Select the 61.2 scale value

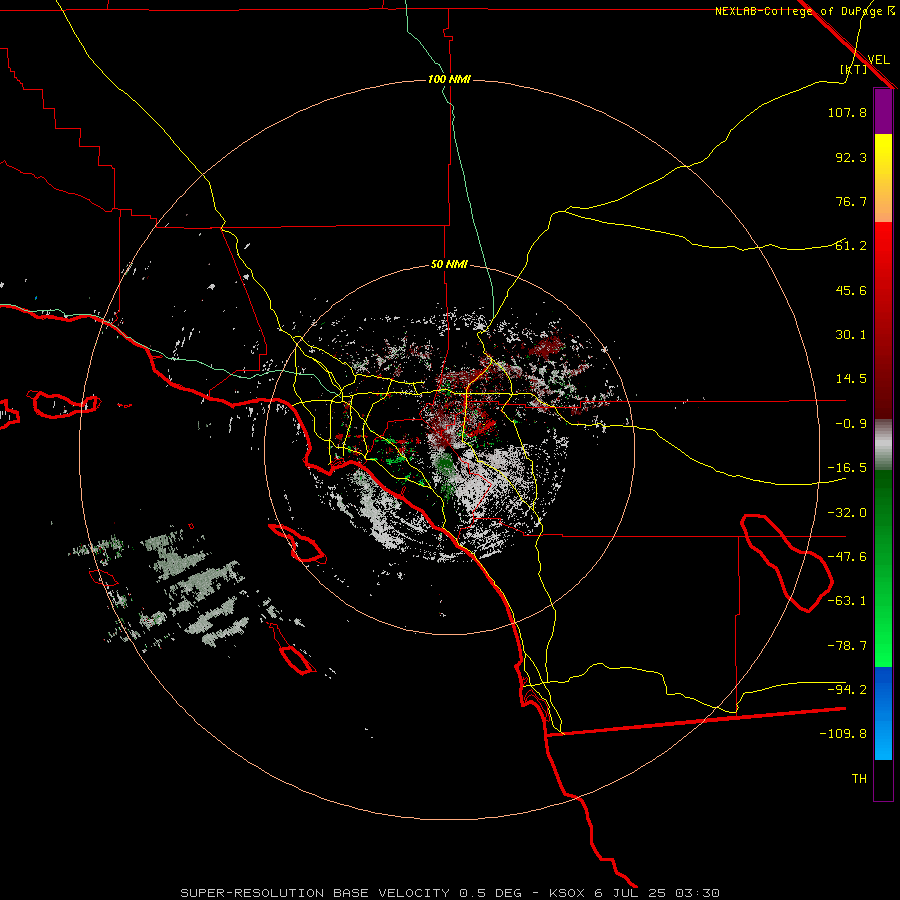pos(851,246)
